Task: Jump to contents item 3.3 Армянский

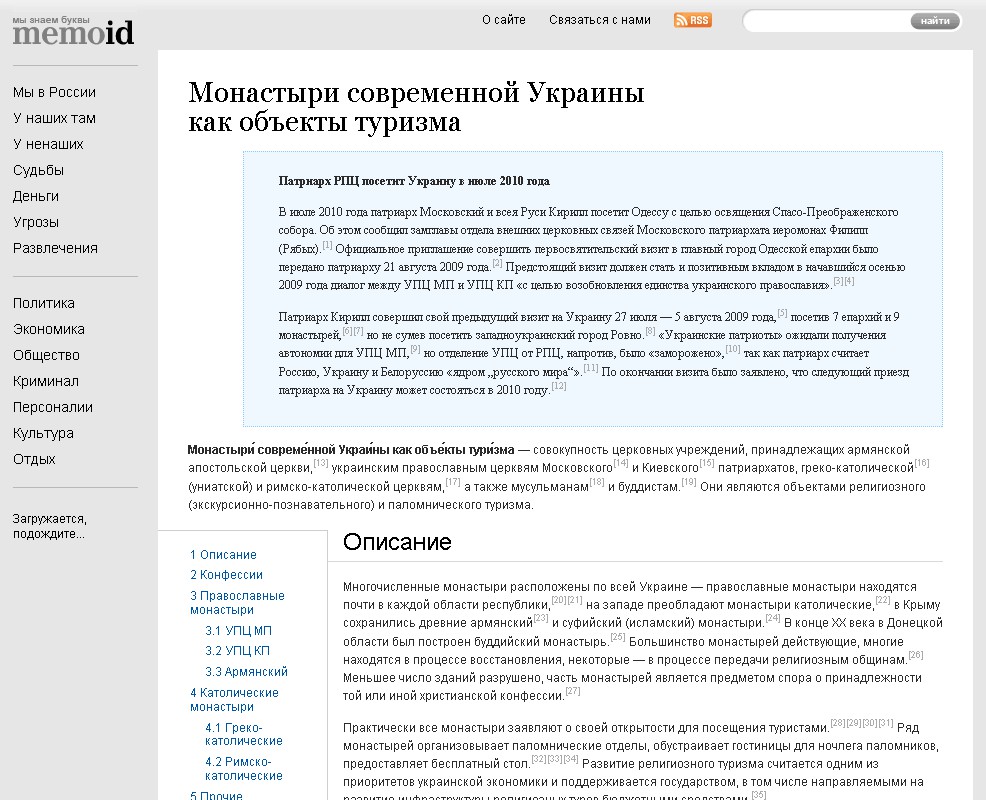Action: coord(246,672)
